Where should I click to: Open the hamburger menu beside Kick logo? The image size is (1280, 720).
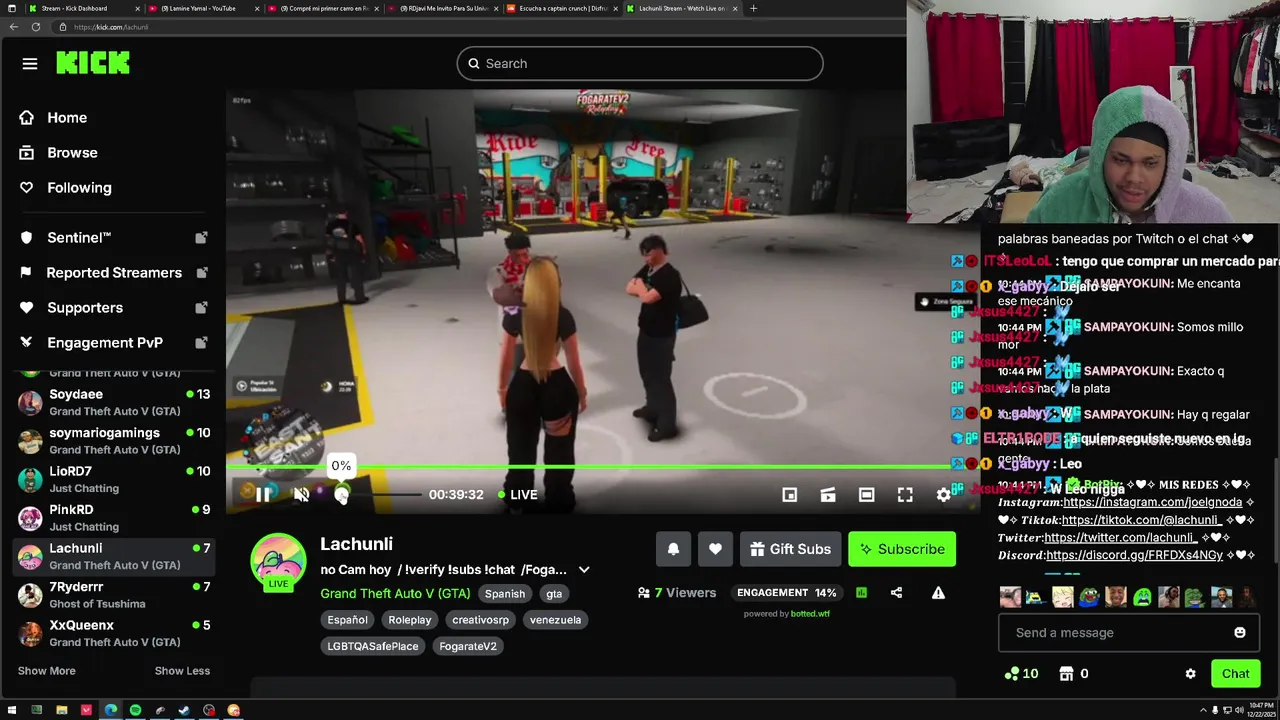coord(30,64)
